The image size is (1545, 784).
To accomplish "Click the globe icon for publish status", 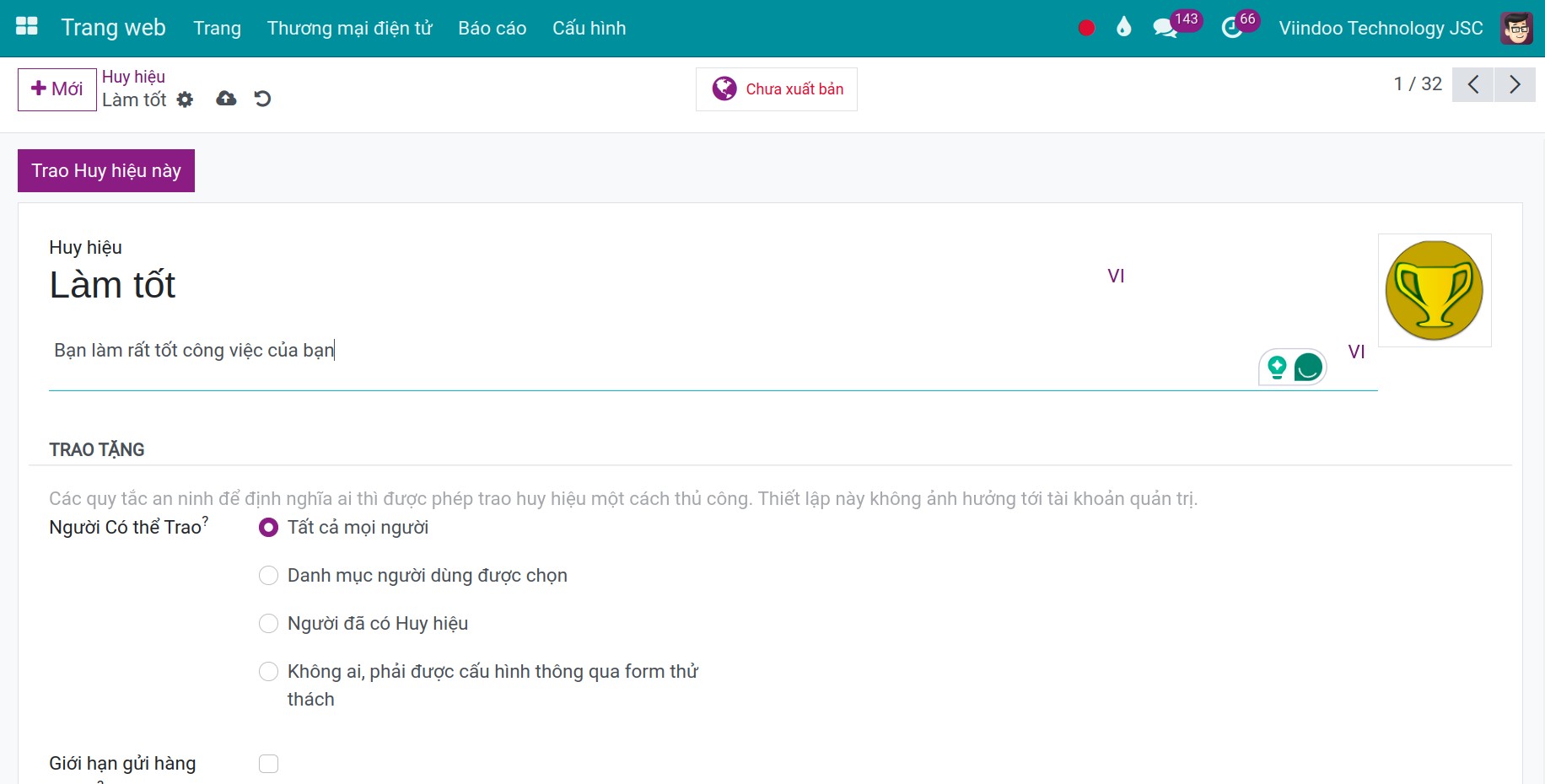I will pyautogui.click(x=724, y=89).
